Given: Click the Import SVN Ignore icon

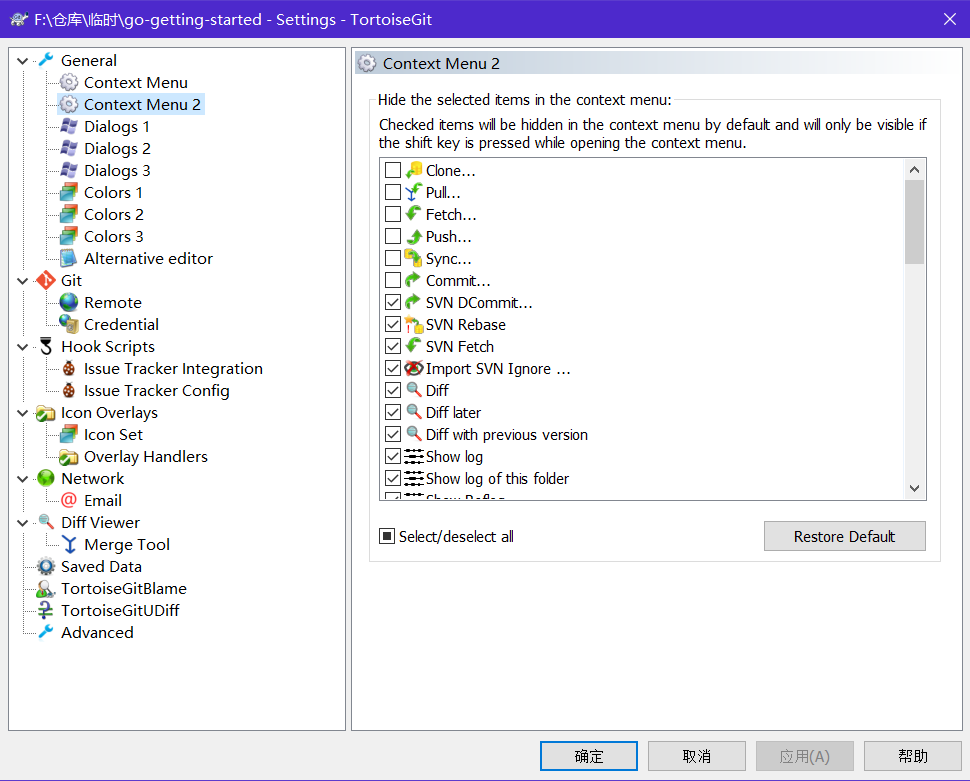Looking at the screenshot, I should (414, 368).
